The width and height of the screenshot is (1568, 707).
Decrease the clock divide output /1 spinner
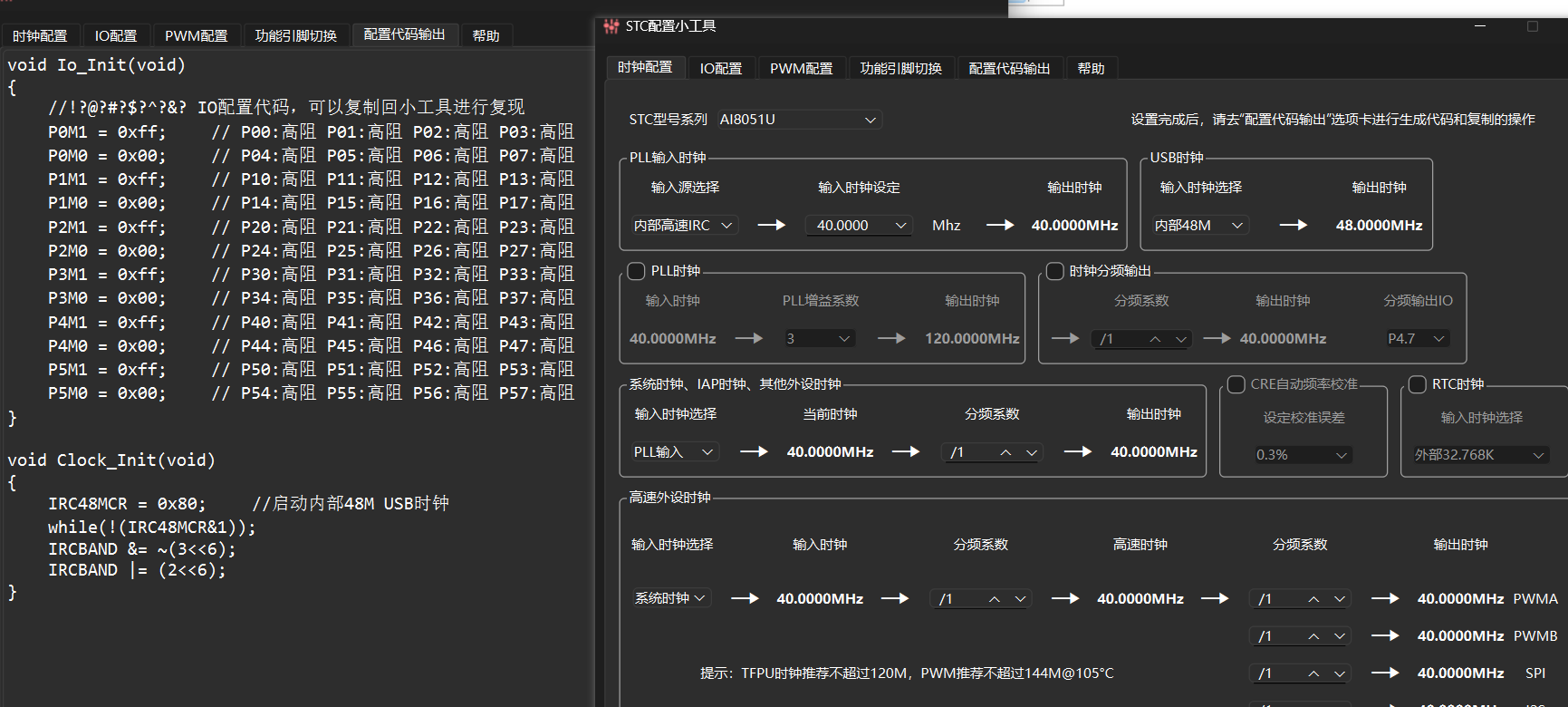click(x=1180, y=339)
